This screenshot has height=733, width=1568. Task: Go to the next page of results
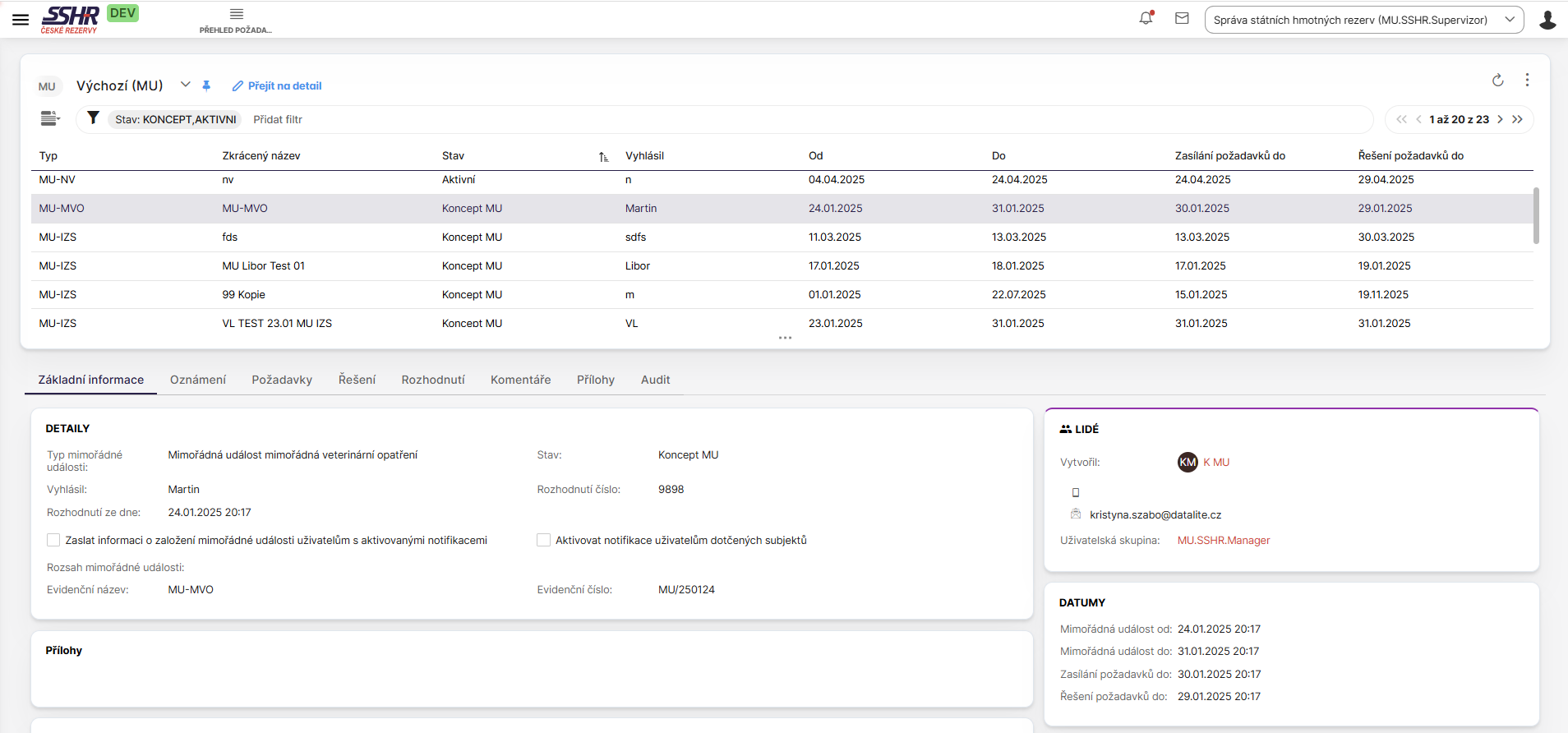[1500, 119]
